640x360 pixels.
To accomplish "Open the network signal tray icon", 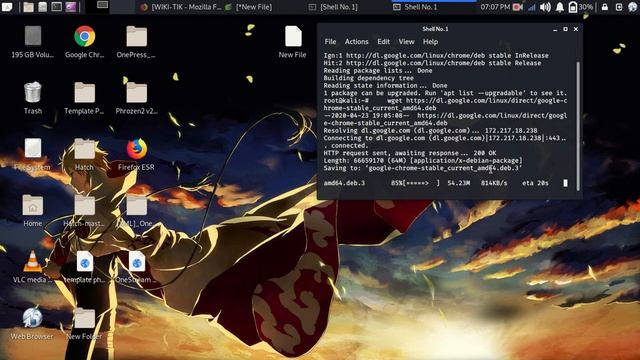I will tap(531, 7).
